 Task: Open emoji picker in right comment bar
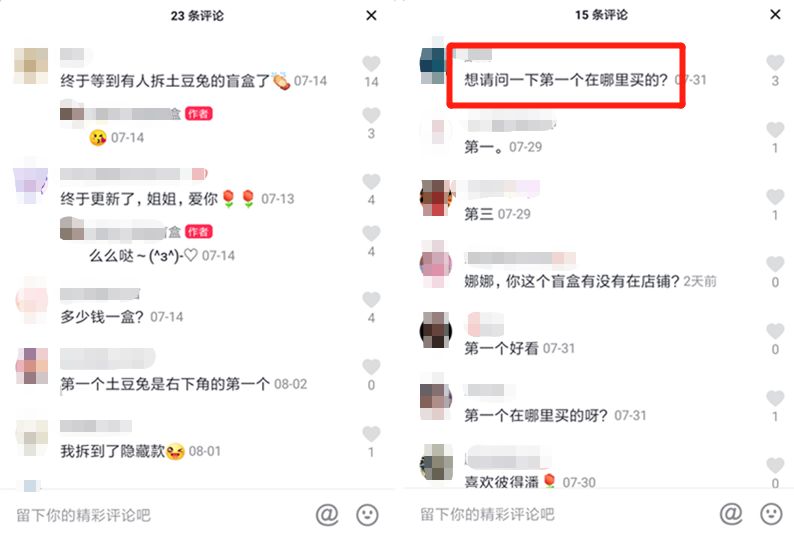click(771, 514)
